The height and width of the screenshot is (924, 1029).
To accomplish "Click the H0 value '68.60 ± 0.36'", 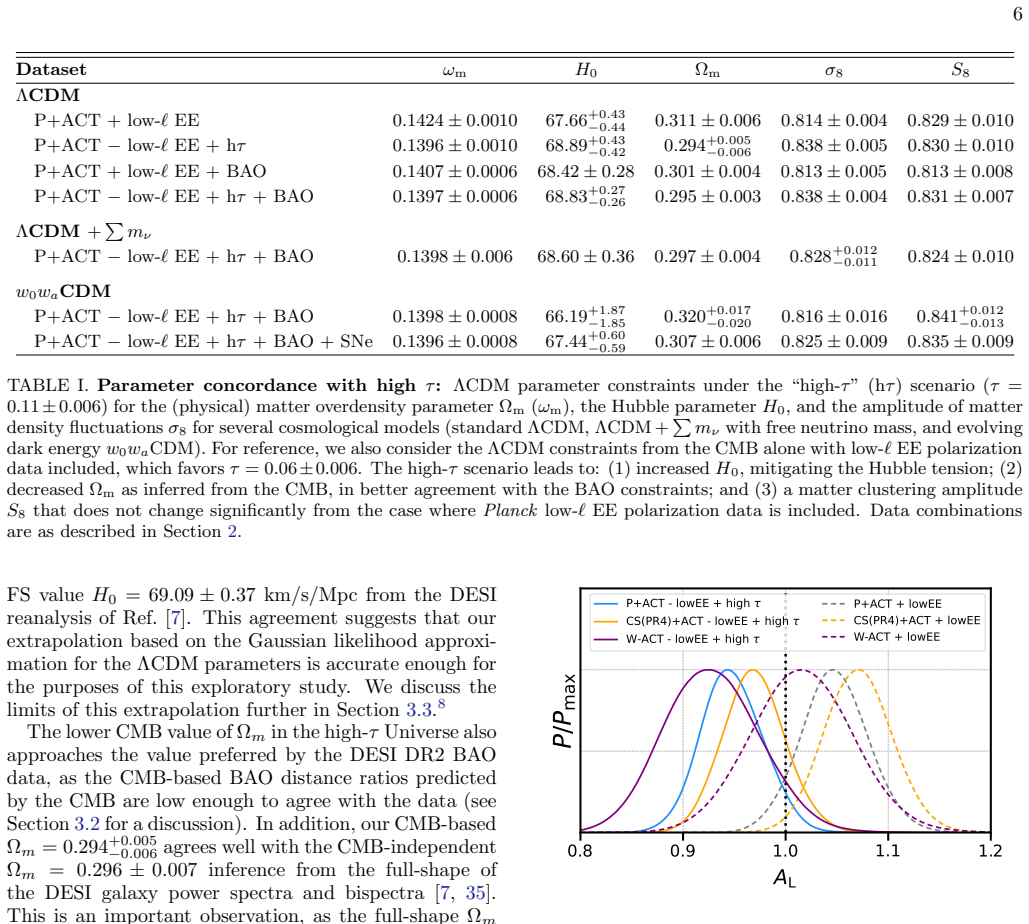I will pos(585,257).
